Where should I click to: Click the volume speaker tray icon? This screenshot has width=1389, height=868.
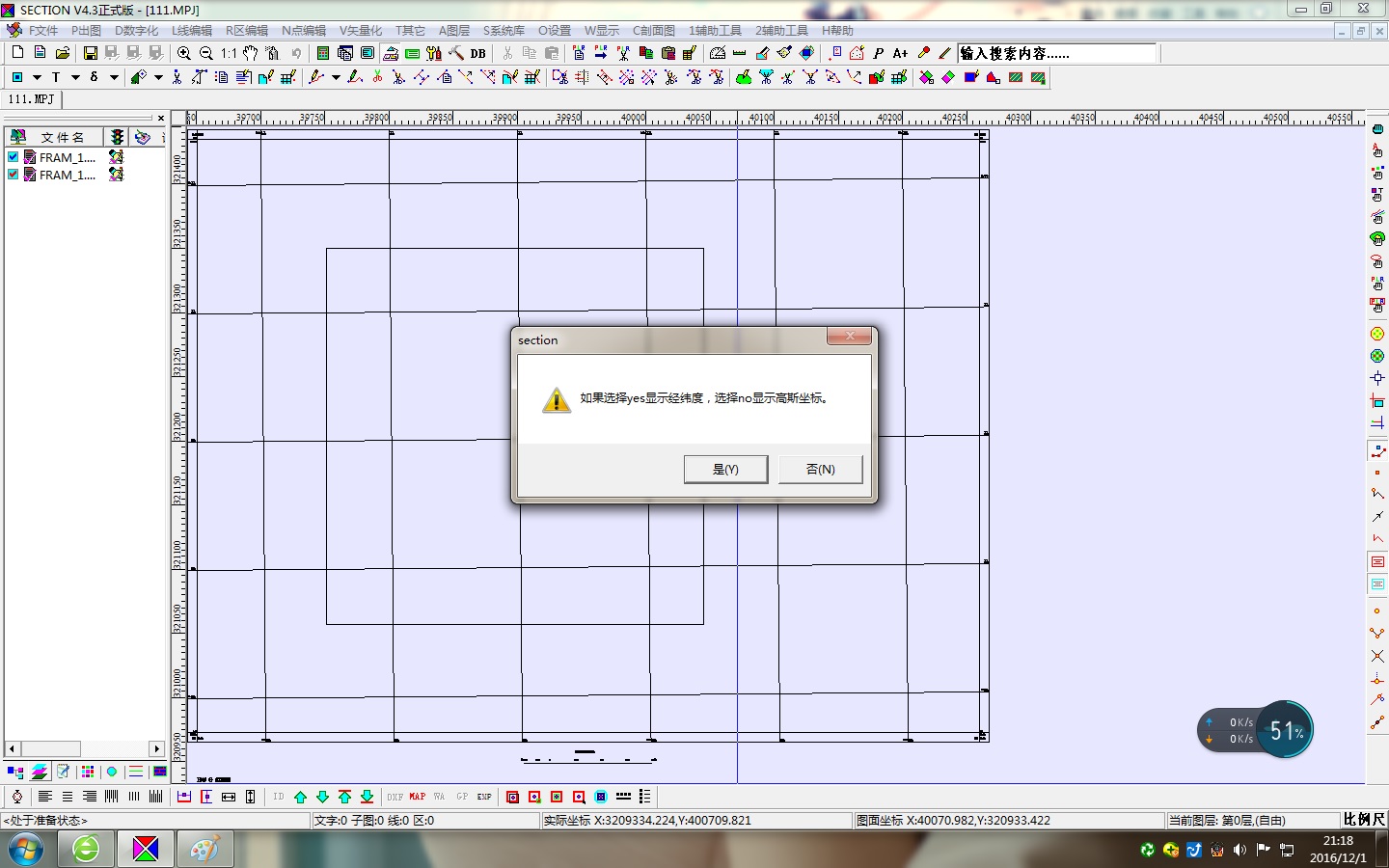[1239, 850]
